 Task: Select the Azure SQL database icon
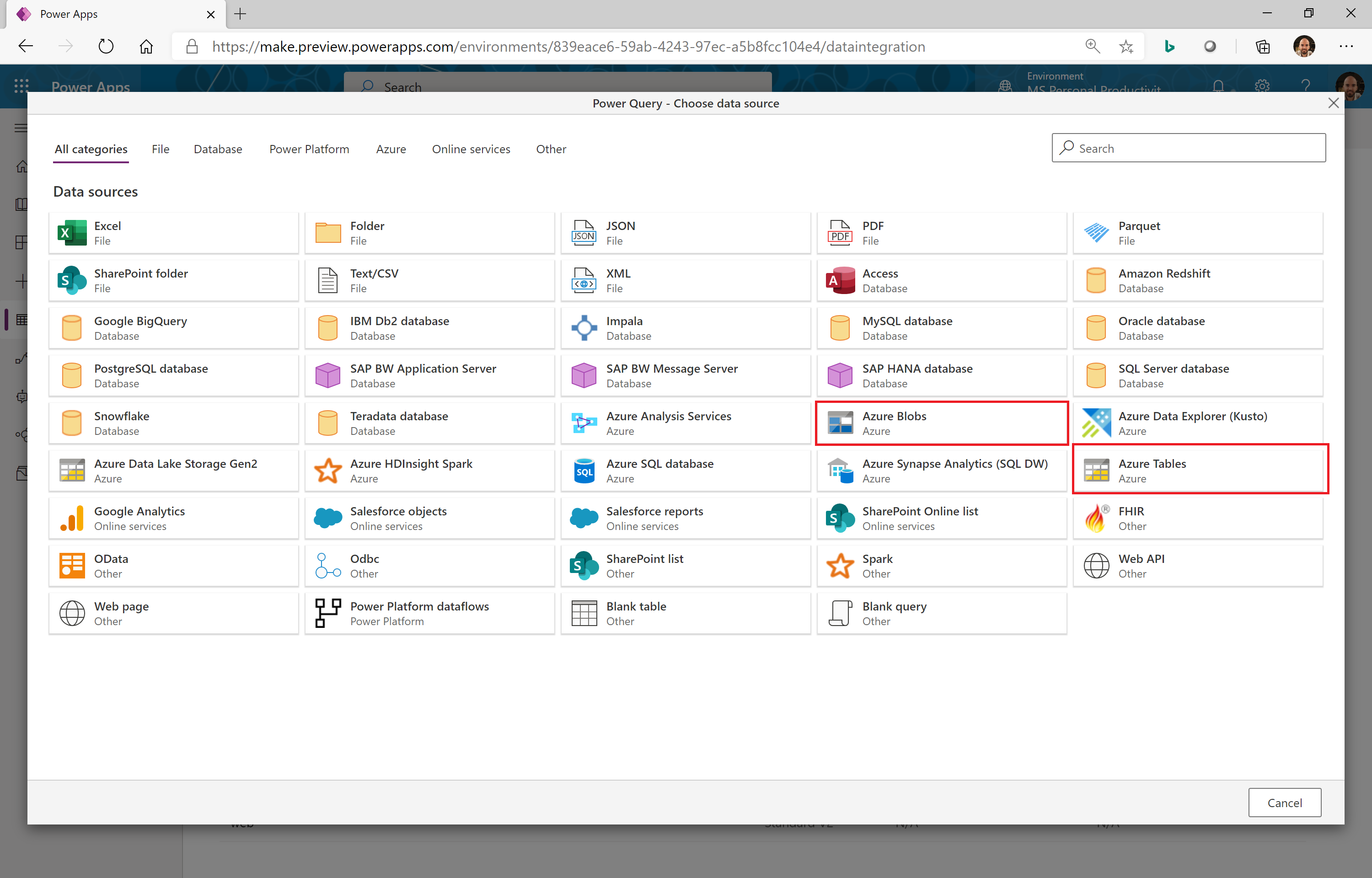[584, 471]
